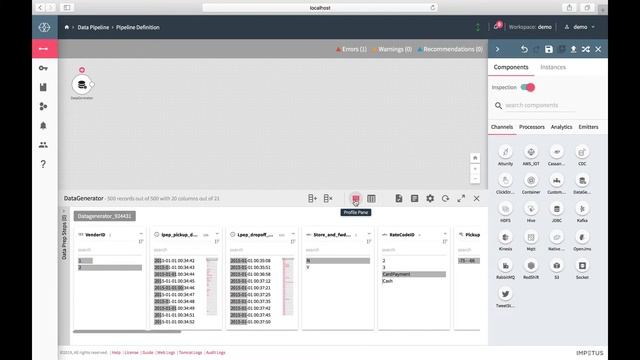Click the search components input field
640x360 pixels.
(540, 105)
